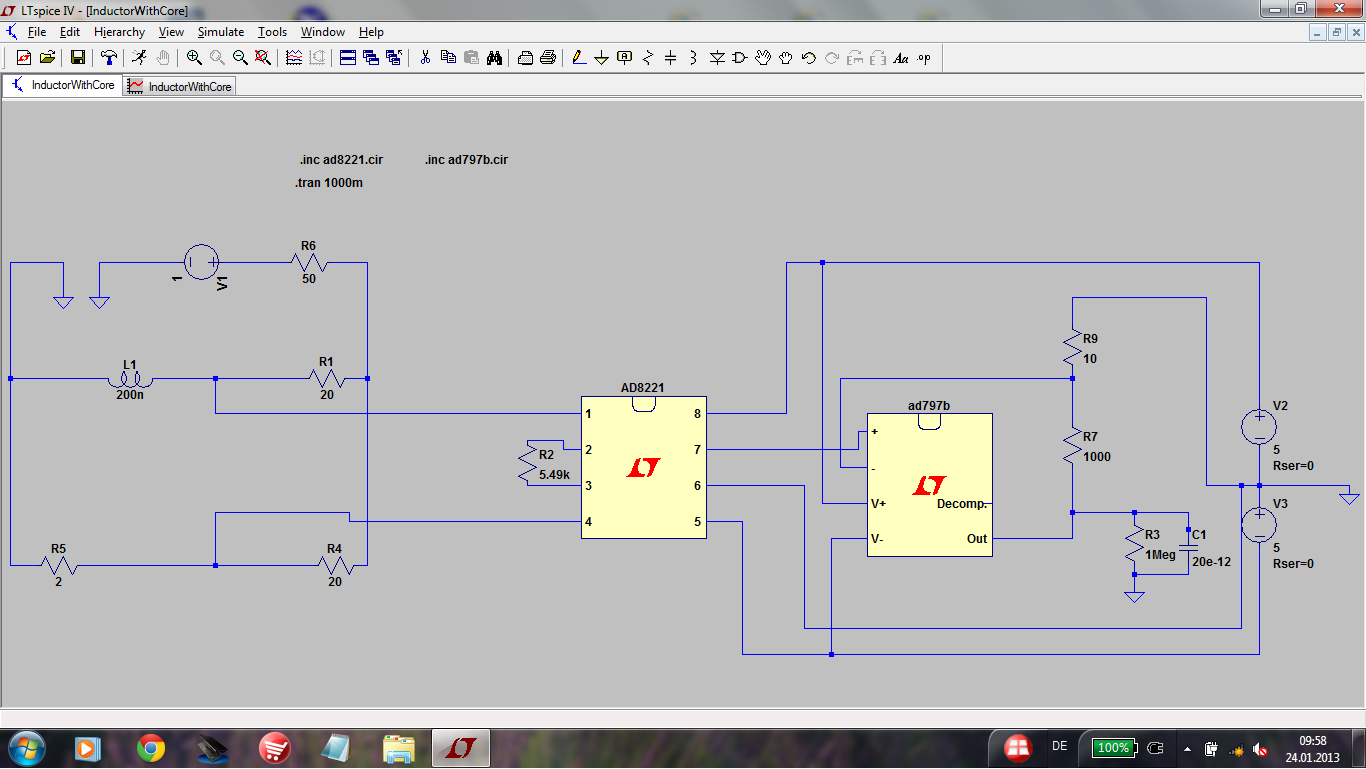Click the waveform autorange plot icon
1366x769 pixels.
click(x=294, y=58)
